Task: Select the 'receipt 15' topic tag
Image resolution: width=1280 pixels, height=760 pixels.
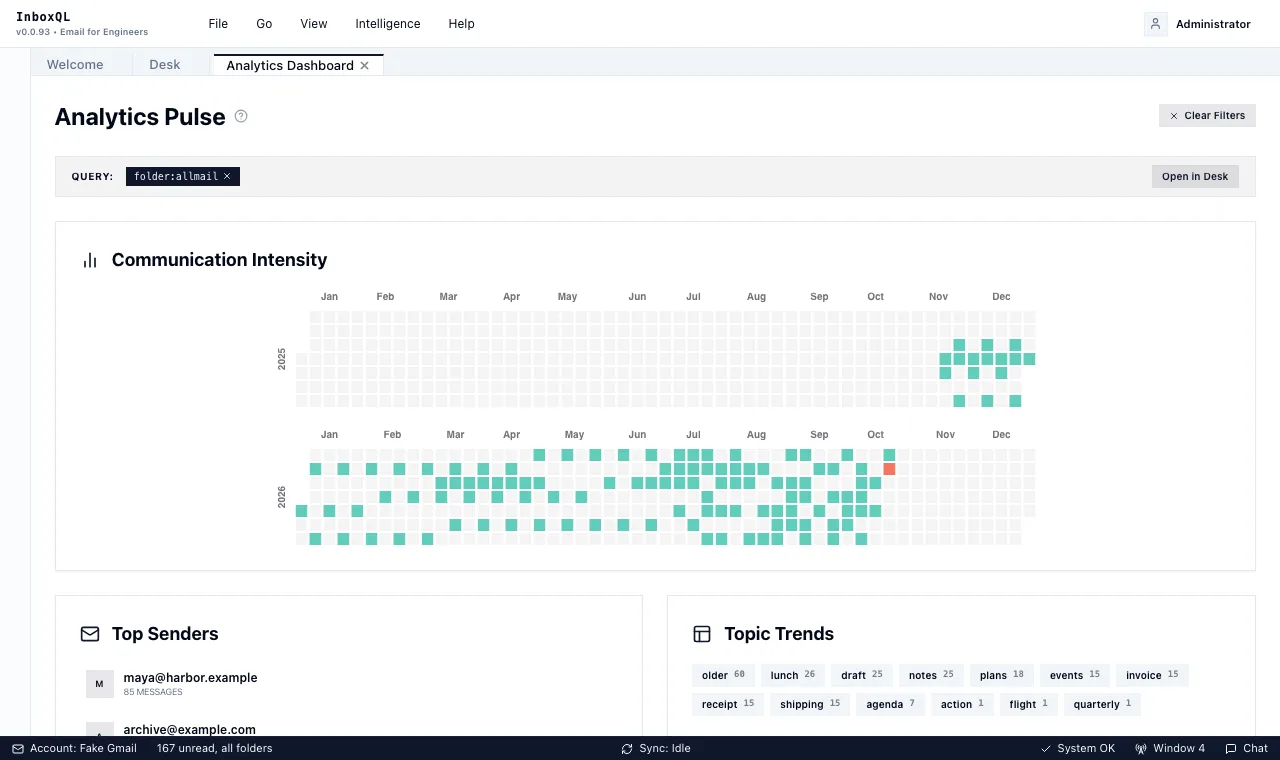Action: tap(728, 704)
